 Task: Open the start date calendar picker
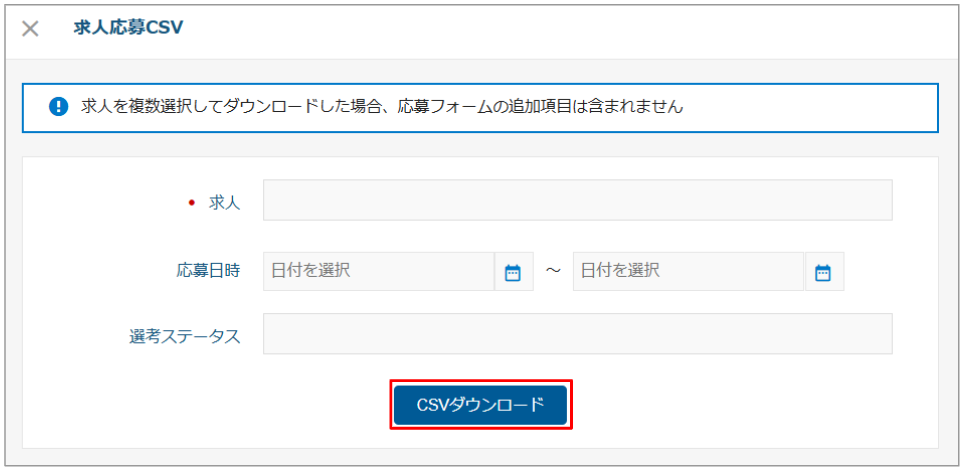[513, 272]
